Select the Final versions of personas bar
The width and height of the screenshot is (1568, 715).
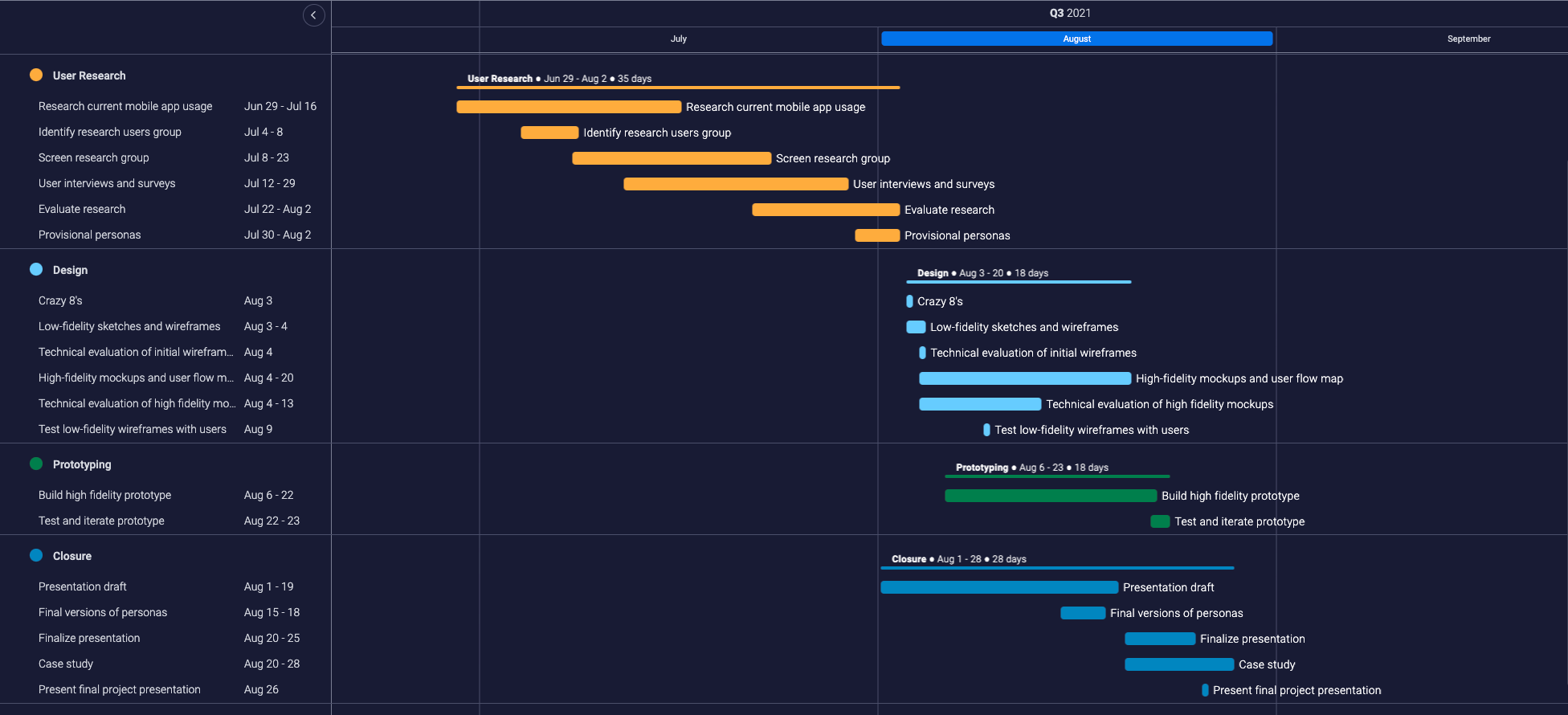point(1083,613)
